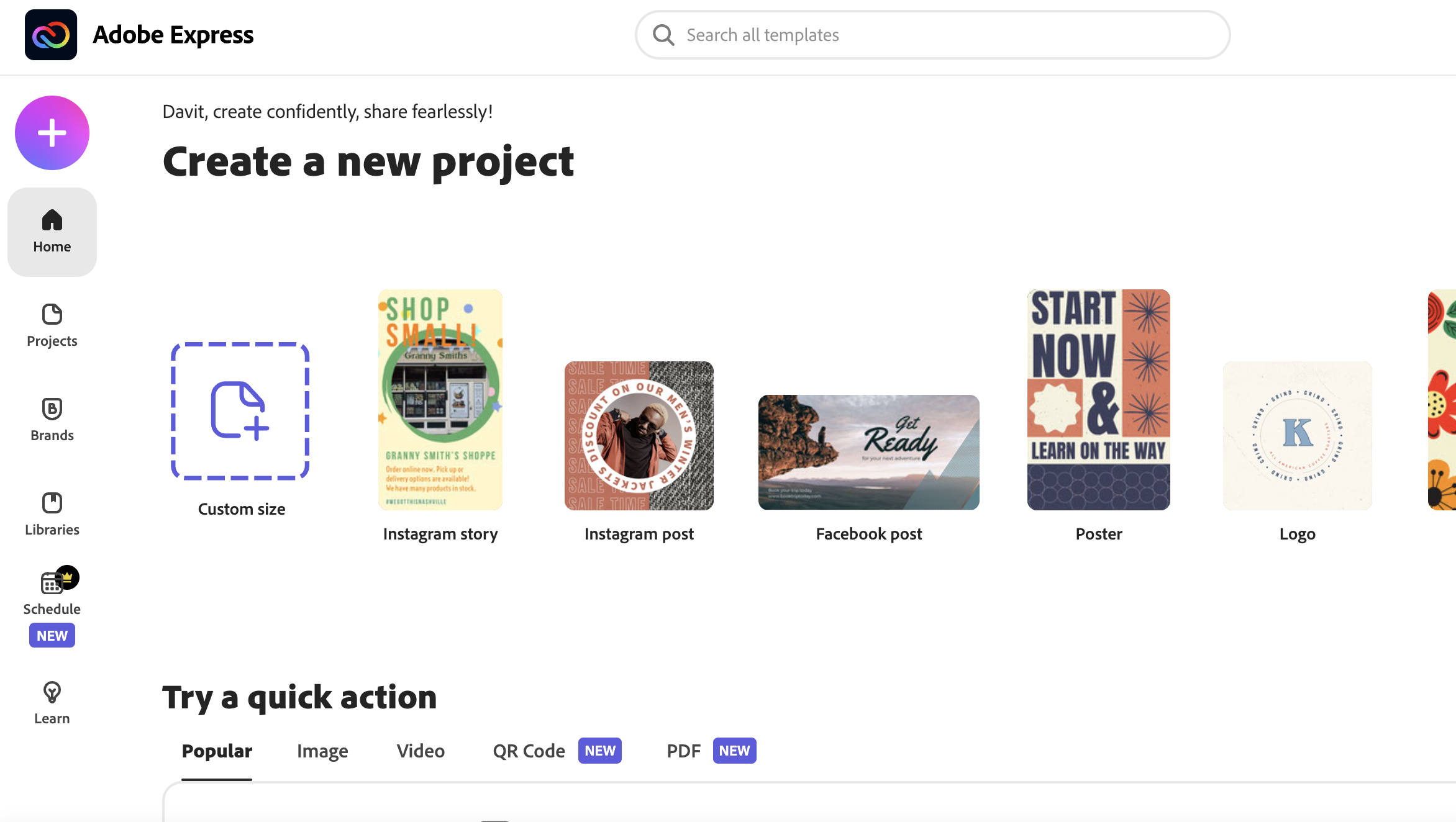
Task: Switch to the QR Code tab
Action: [x=529, y=751]
